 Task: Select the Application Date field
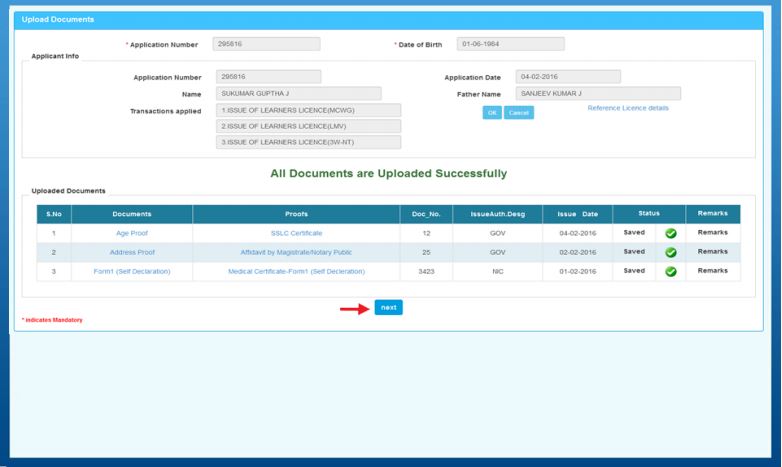pos(568,77)
